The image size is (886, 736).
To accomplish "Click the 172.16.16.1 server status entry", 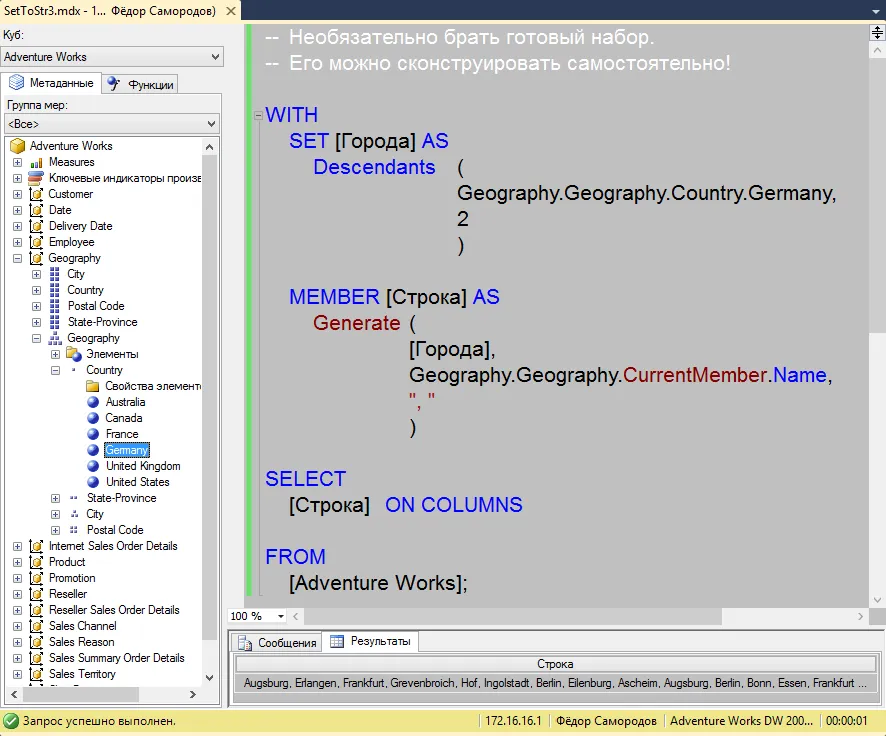I will pos(513,721).
